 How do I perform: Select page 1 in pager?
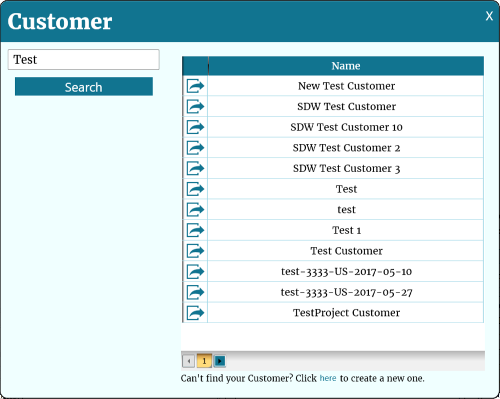[x=204, y=361]
